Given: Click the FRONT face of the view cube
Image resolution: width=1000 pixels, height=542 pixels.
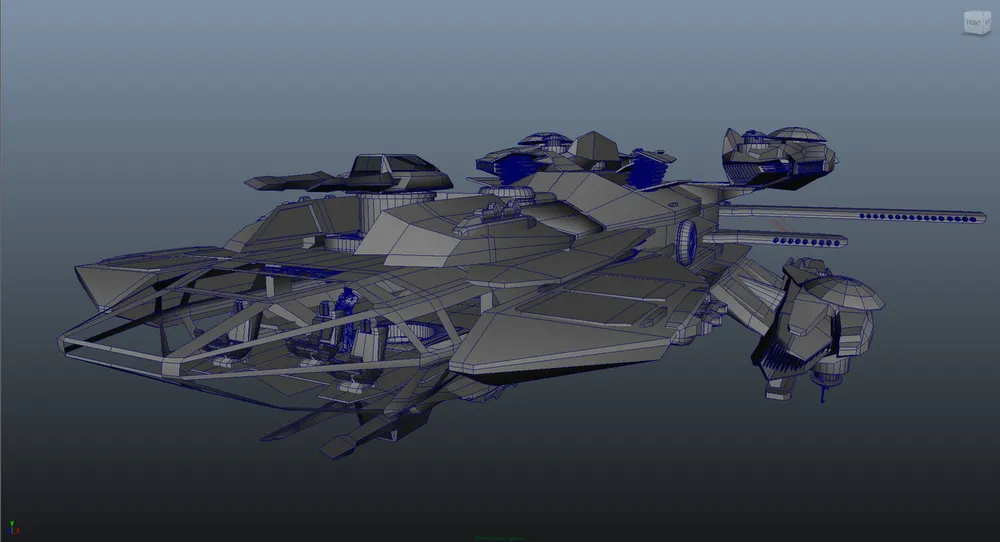Looking at the screenshot, I should (x=973, y=24).
